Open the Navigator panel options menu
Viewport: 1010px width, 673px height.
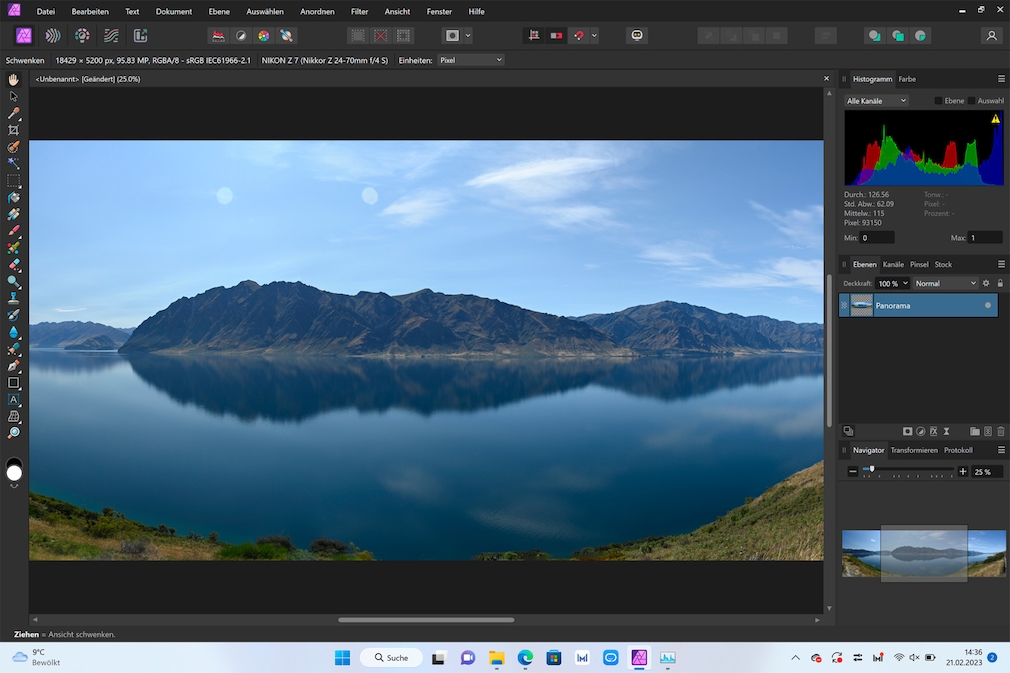[x=1001, y=450]
